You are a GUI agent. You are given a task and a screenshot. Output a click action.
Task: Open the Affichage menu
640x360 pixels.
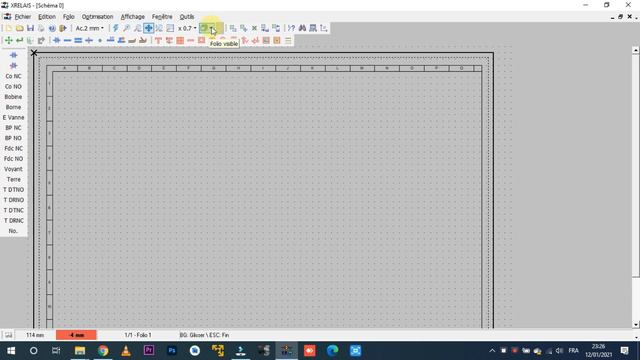133,17
